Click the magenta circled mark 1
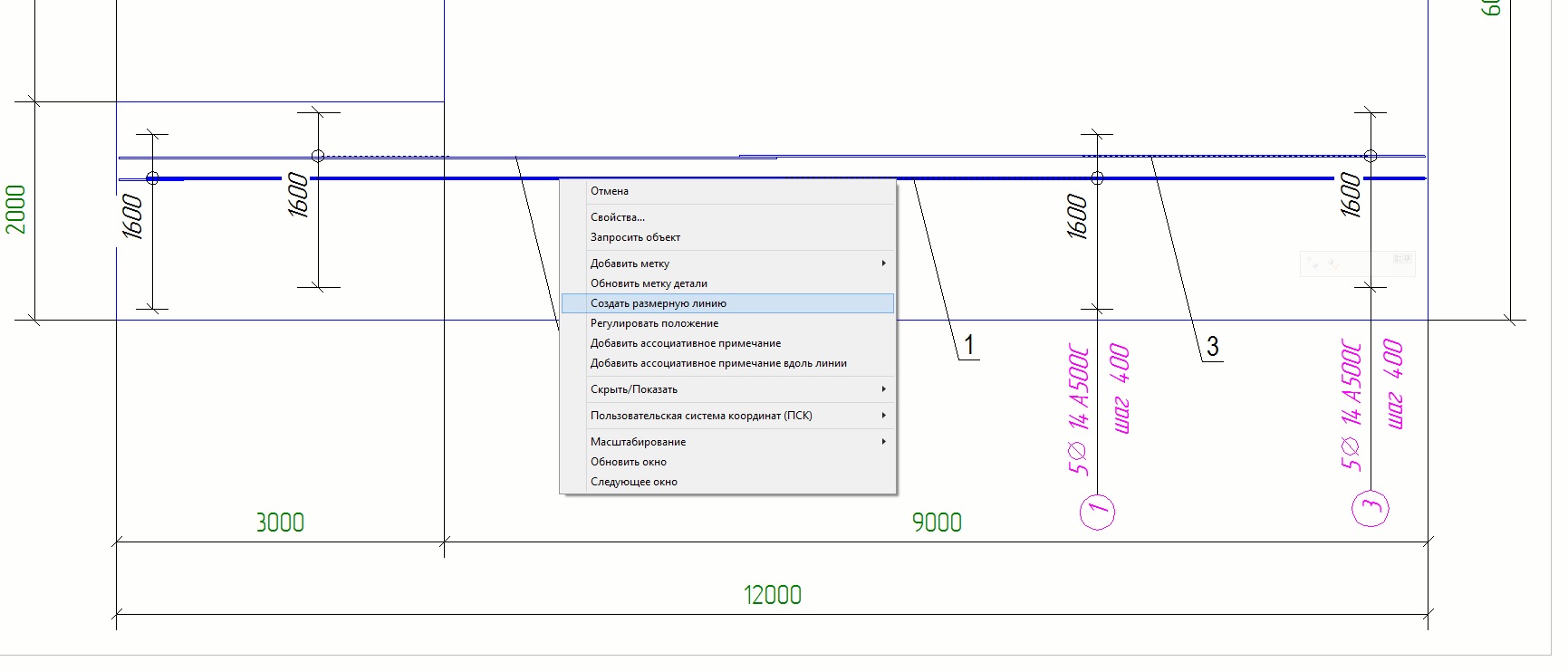This screenshot has height=671, width=1568. 1097,511
